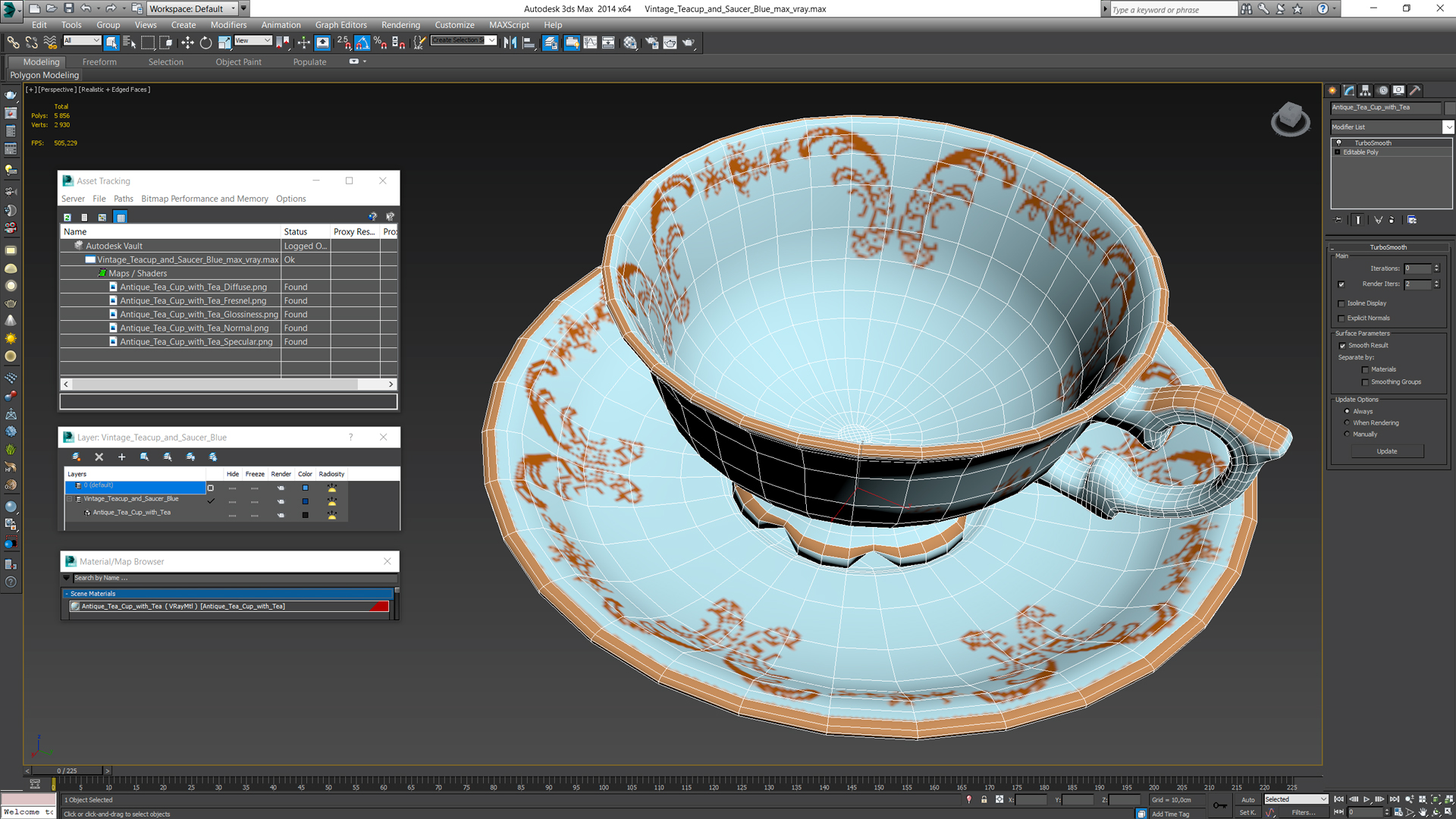
Task: Open the Modifiers menu
Action: (x=228, y=25)
